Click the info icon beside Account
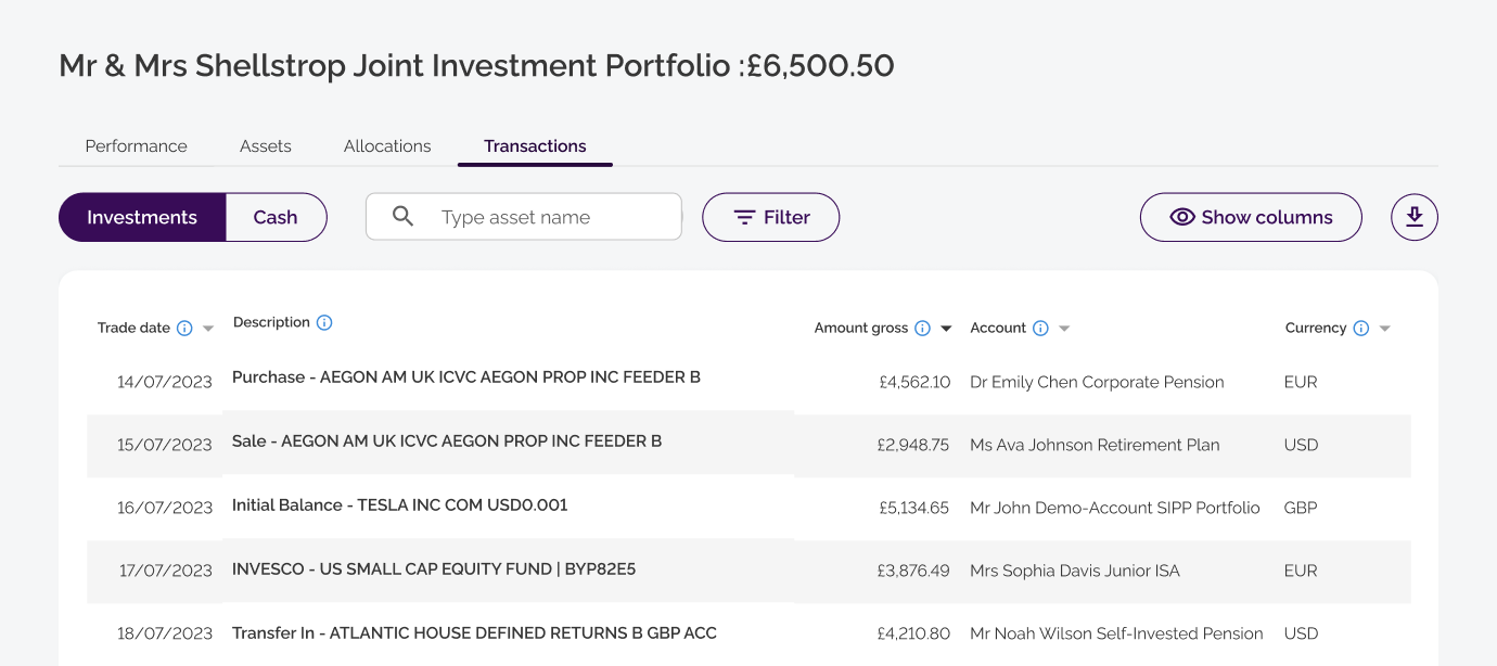This screenshot has width=1497, height=666. coord(1040,328)
